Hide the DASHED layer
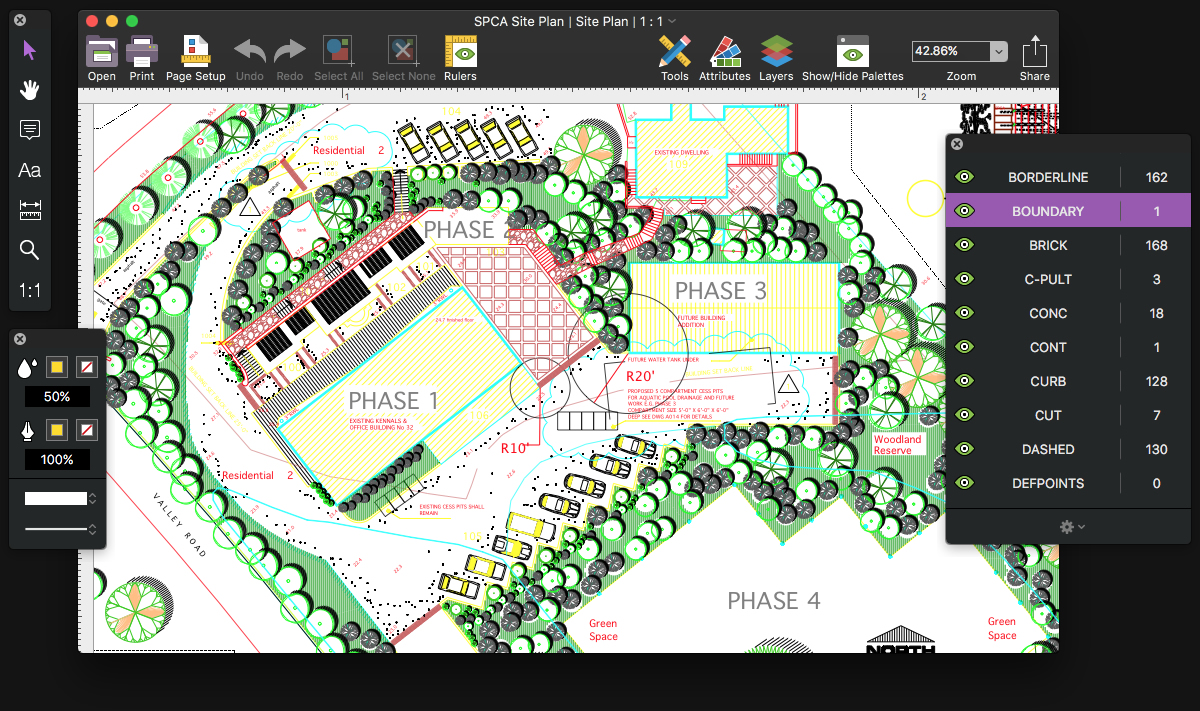The height and width of the screenshot is (711, 1200). click(x=964, y=449)
